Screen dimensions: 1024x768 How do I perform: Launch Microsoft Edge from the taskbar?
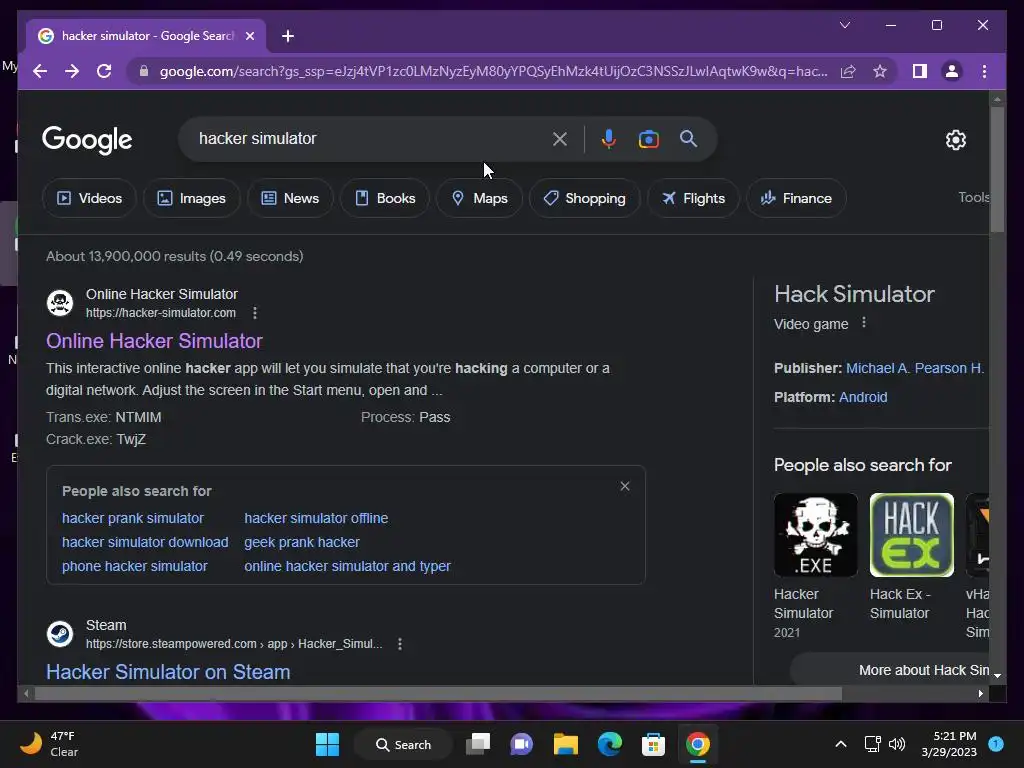click(609, 744)
